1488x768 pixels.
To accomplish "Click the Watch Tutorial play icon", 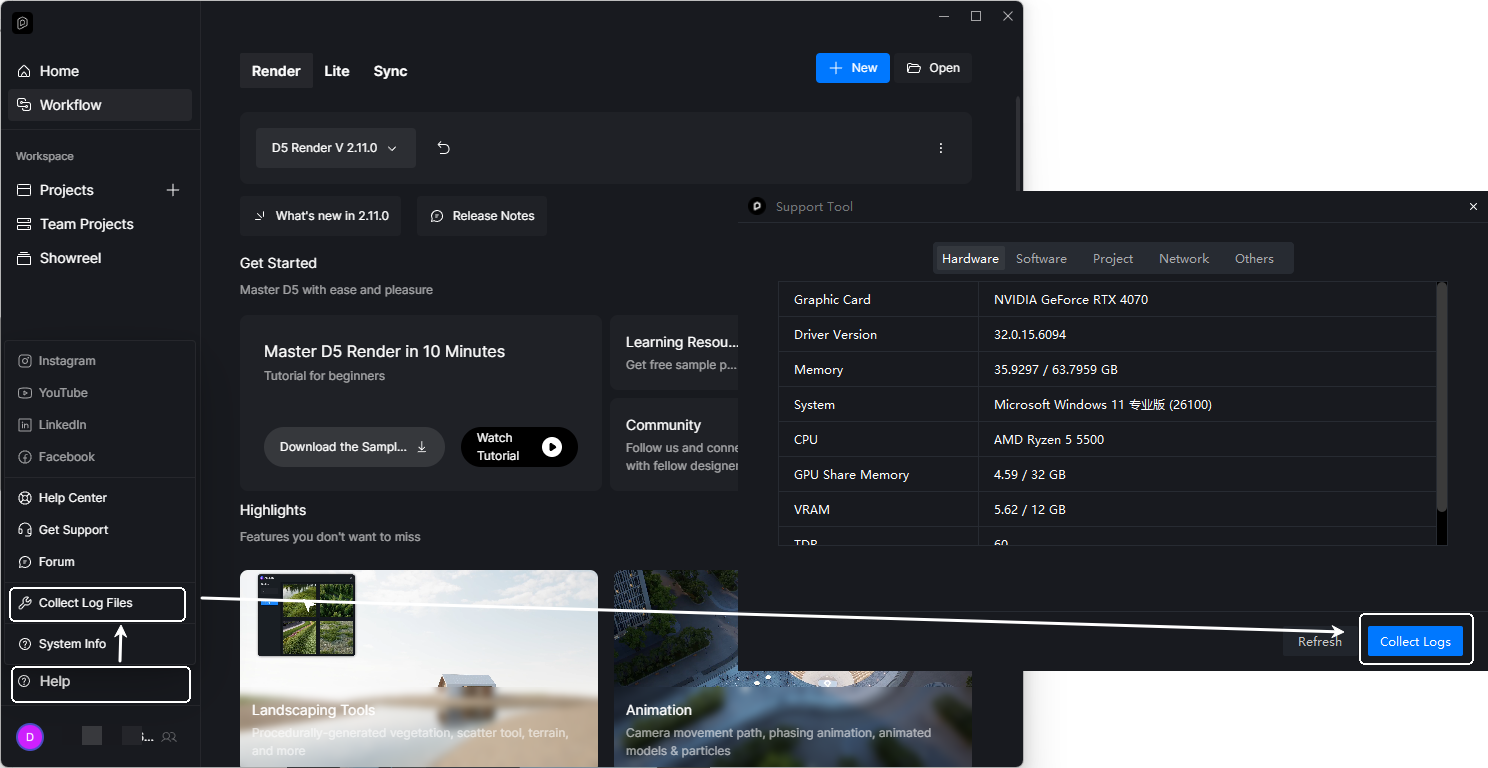I will coord(552,447).
